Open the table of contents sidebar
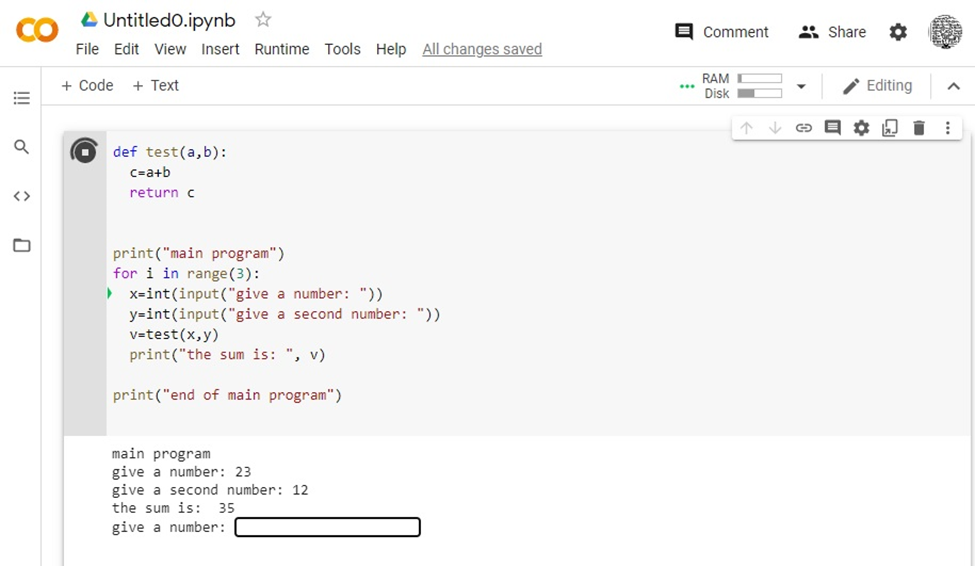Screen dimensions: 975x566 pyautogui.click(x=21, y=98)
